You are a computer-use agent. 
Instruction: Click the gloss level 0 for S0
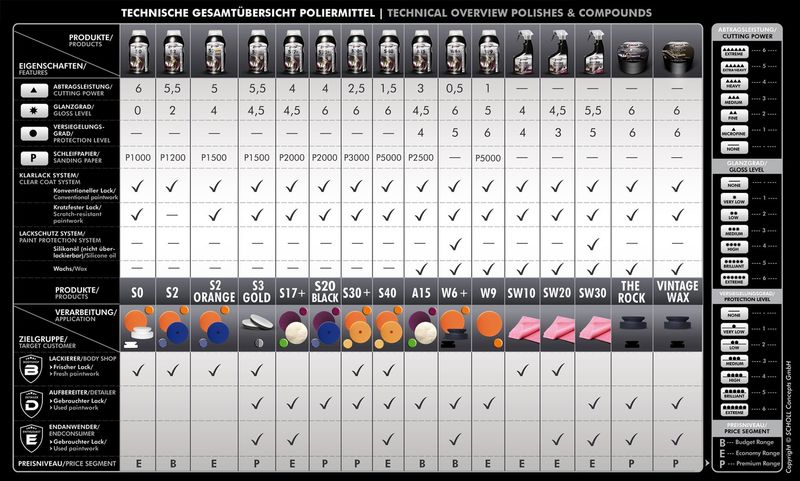[138, 111]
